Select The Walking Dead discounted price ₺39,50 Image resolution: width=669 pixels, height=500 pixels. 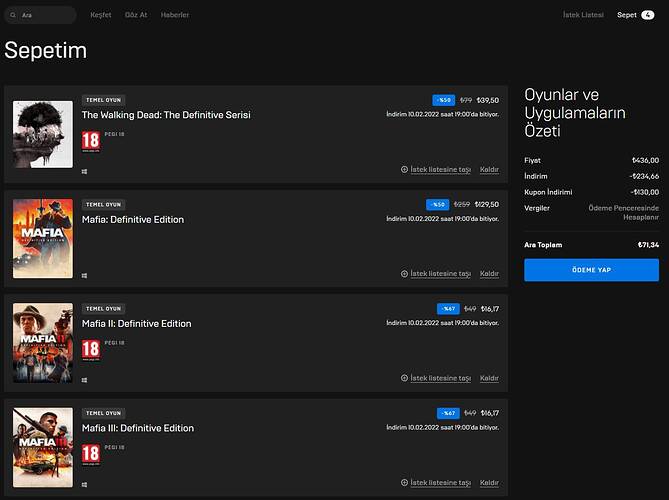pos(488,100)
